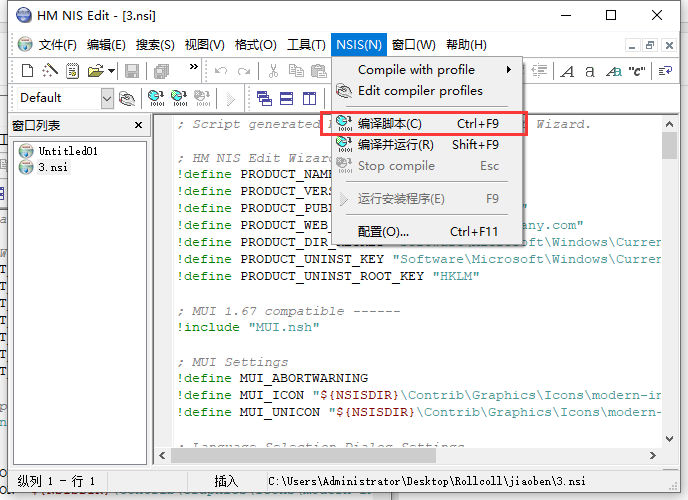Close the 3.nsi document window
This screenshot has width=688, height=500.
pyautogui.click(x=669, y=45)
